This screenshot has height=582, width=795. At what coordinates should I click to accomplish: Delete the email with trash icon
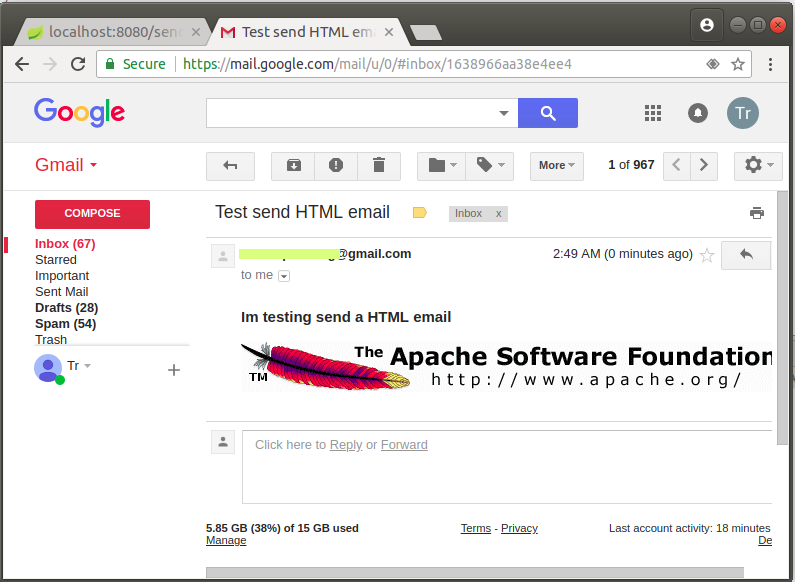379,166
